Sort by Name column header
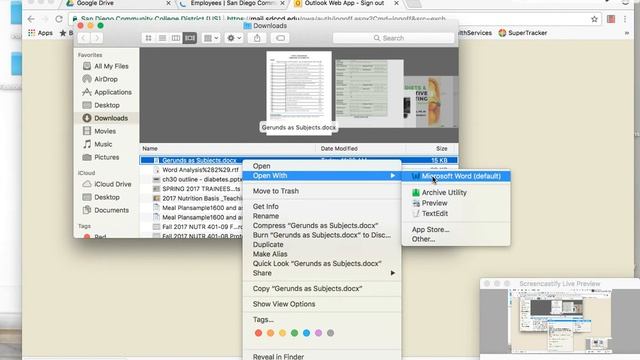The height and width of the screenshot is (360, 640). (227, 149)
